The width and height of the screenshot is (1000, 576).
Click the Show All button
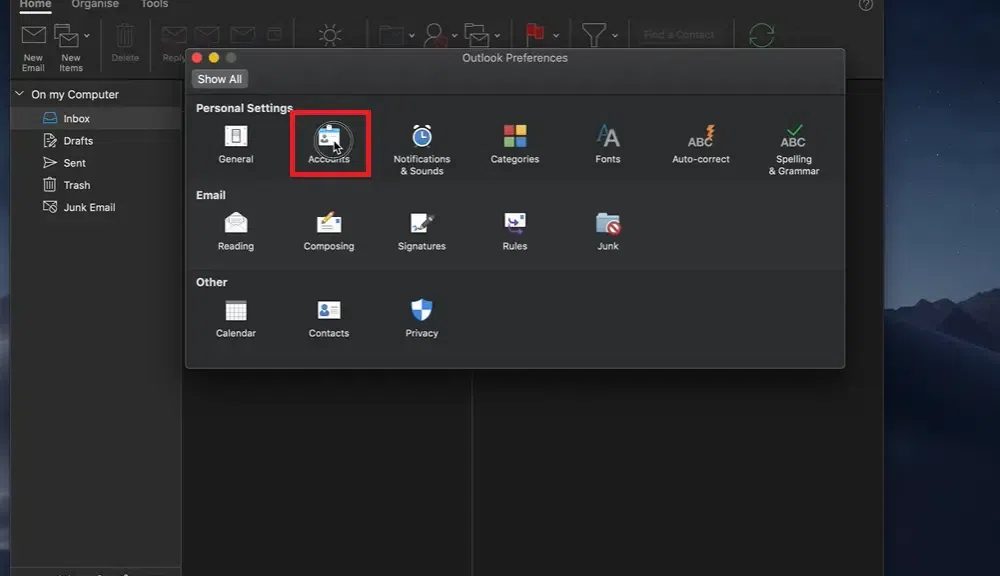pos(219,79)
